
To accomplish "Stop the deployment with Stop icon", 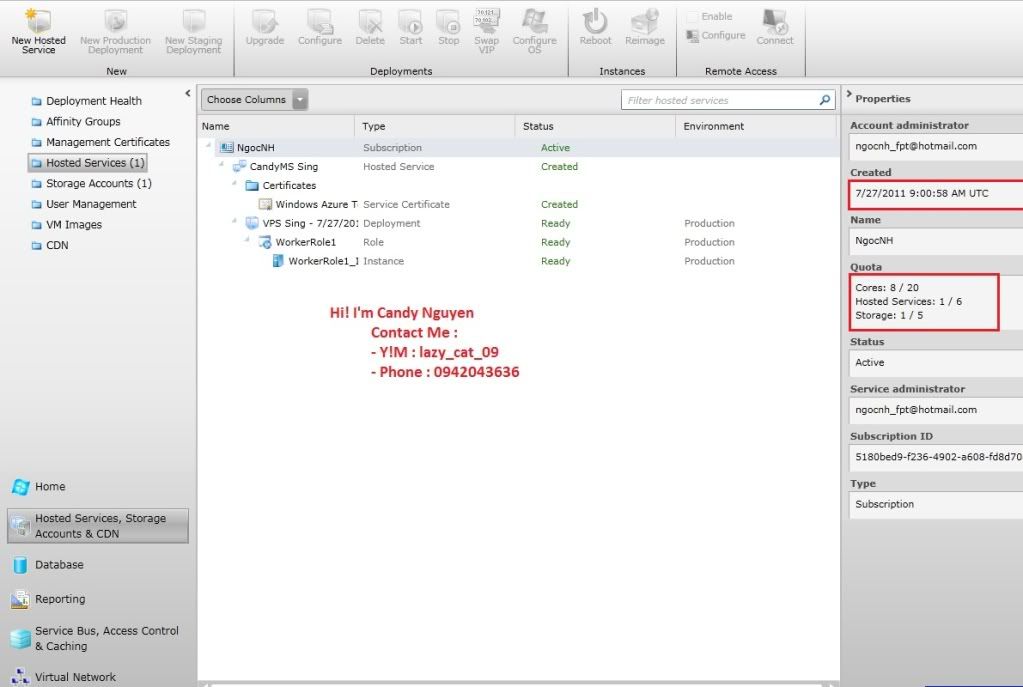I will point(448,21).
